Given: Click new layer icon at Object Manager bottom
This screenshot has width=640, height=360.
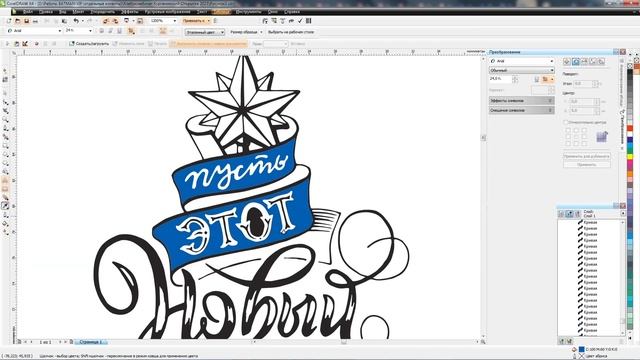Looking at the screenshot, I should [562, 341].
